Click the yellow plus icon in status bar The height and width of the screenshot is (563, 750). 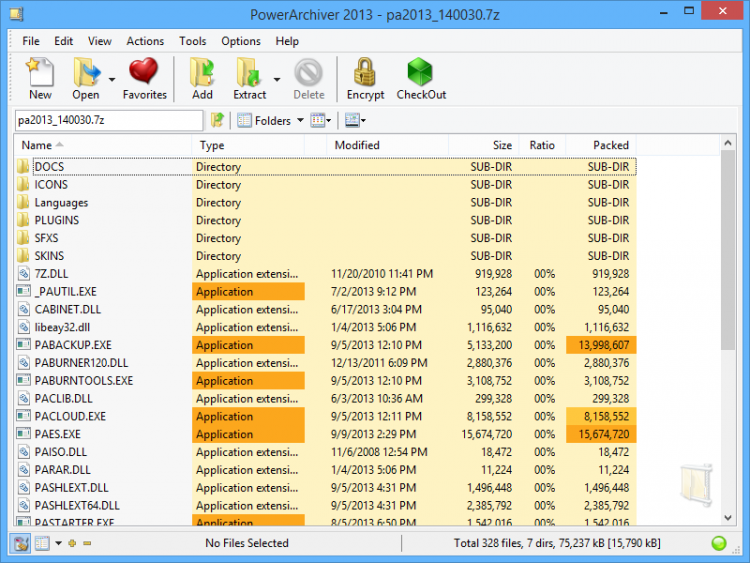click(x=72, y=543)
